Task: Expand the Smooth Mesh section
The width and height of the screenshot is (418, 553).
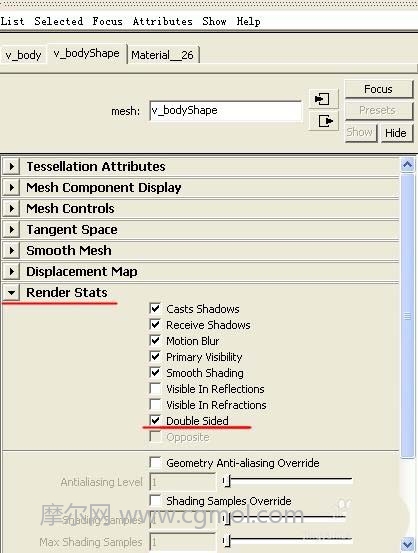Action: [x=11, y=250]
